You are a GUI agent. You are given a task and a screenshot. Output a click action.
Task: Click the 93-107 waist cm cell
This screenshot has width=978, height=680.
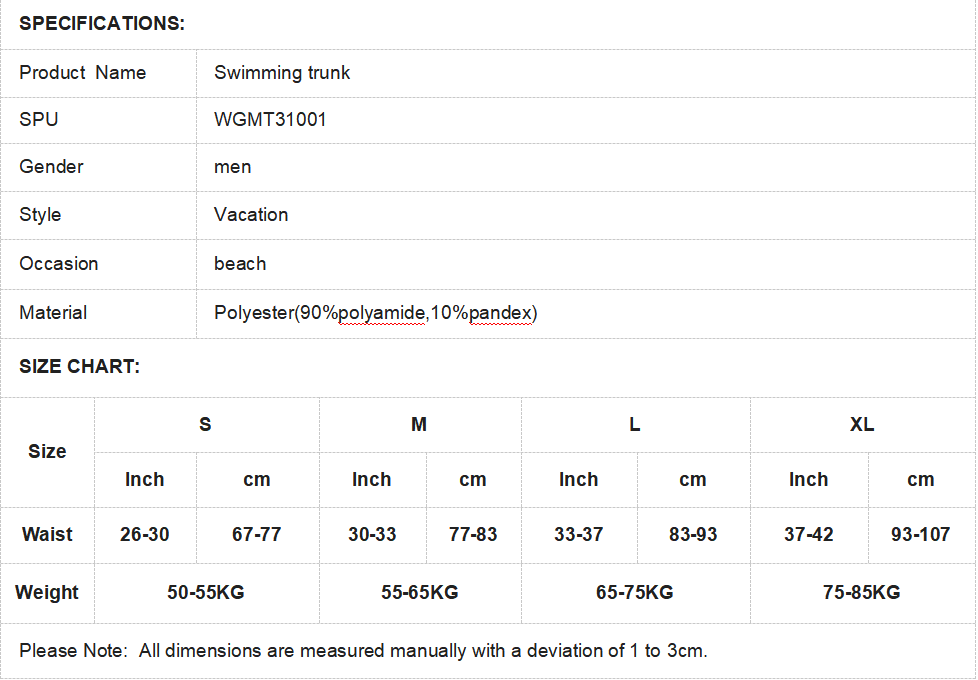click(x=921, y=535)
